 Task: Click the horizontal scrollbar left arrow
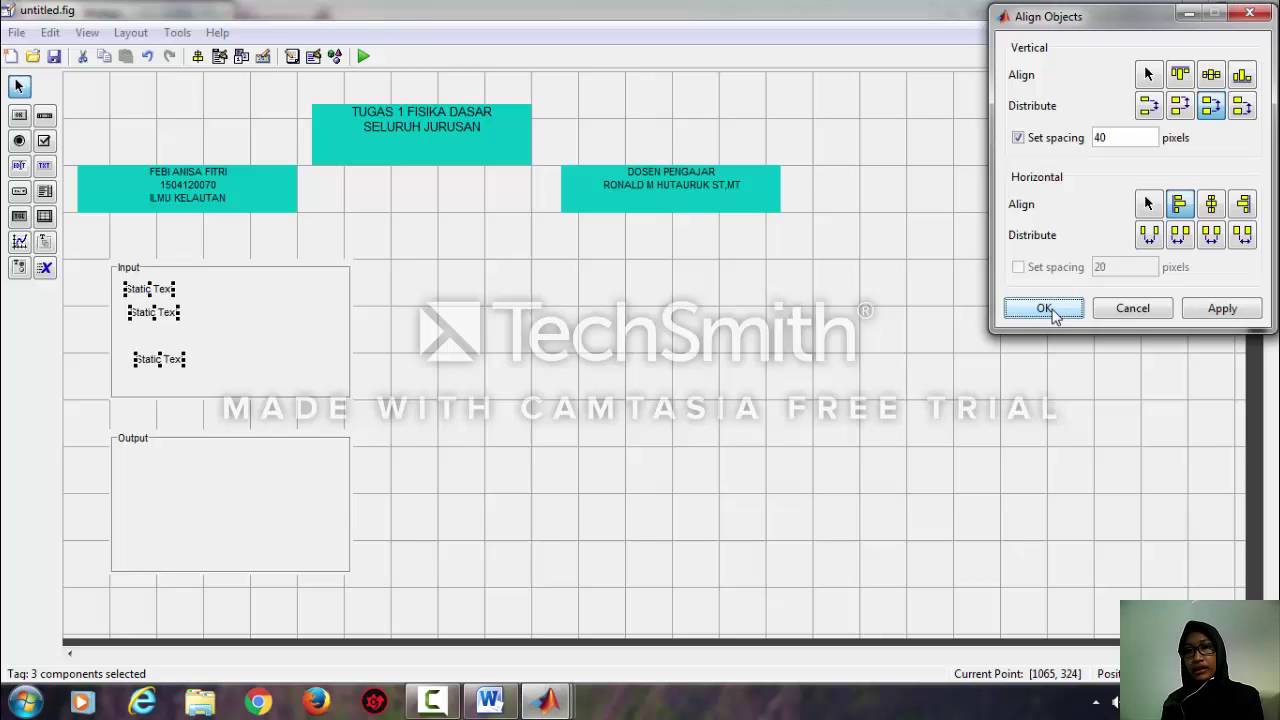pos(70,654)
